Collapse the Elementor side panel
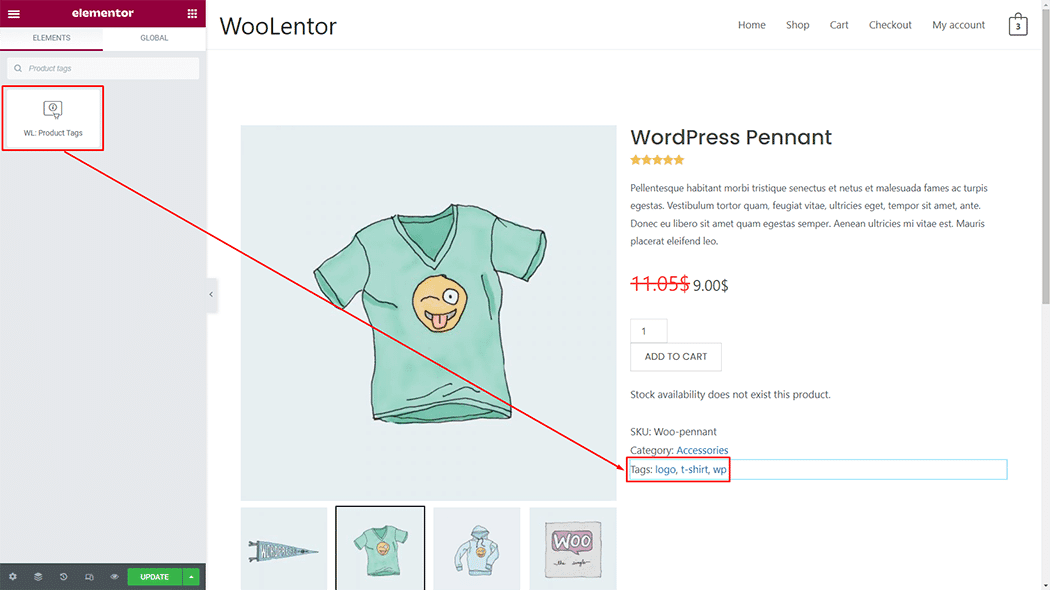Screen dimensions: 1050x590 tap(211, 294)
